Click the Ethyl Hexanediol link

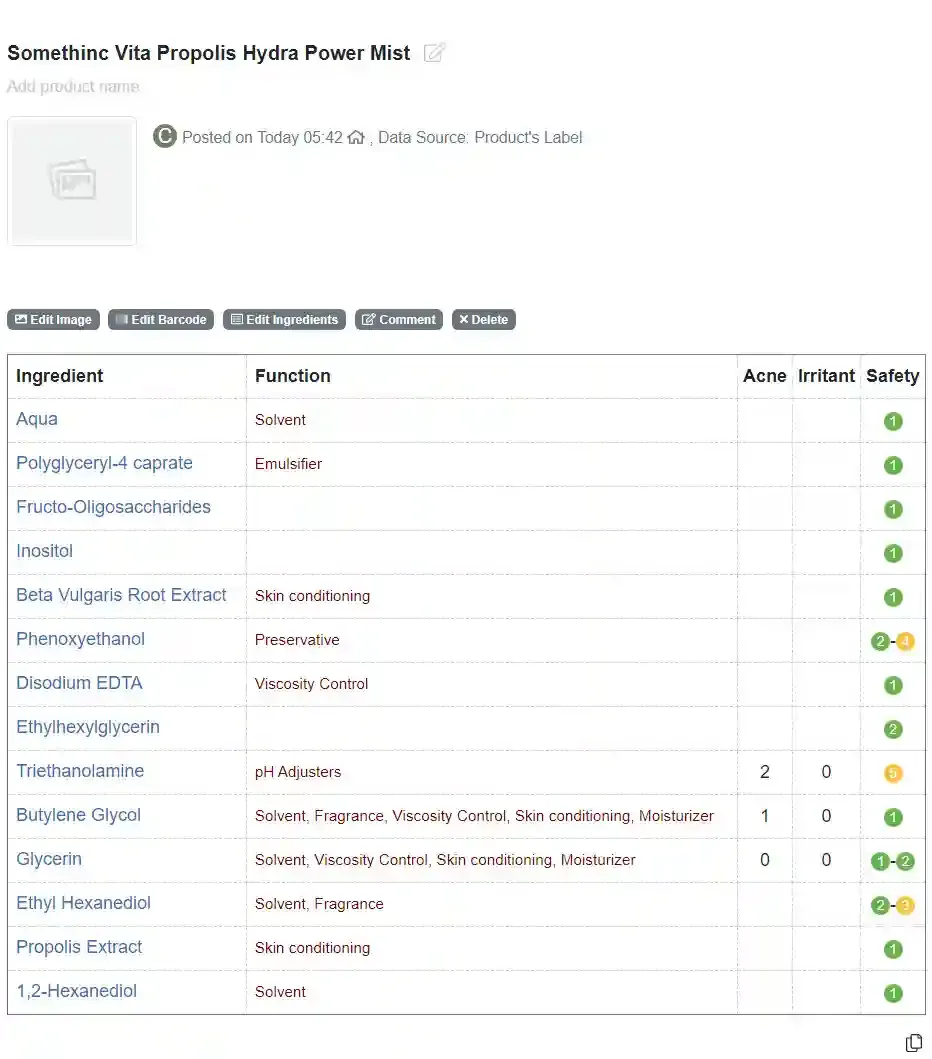[x=84, y=903]
